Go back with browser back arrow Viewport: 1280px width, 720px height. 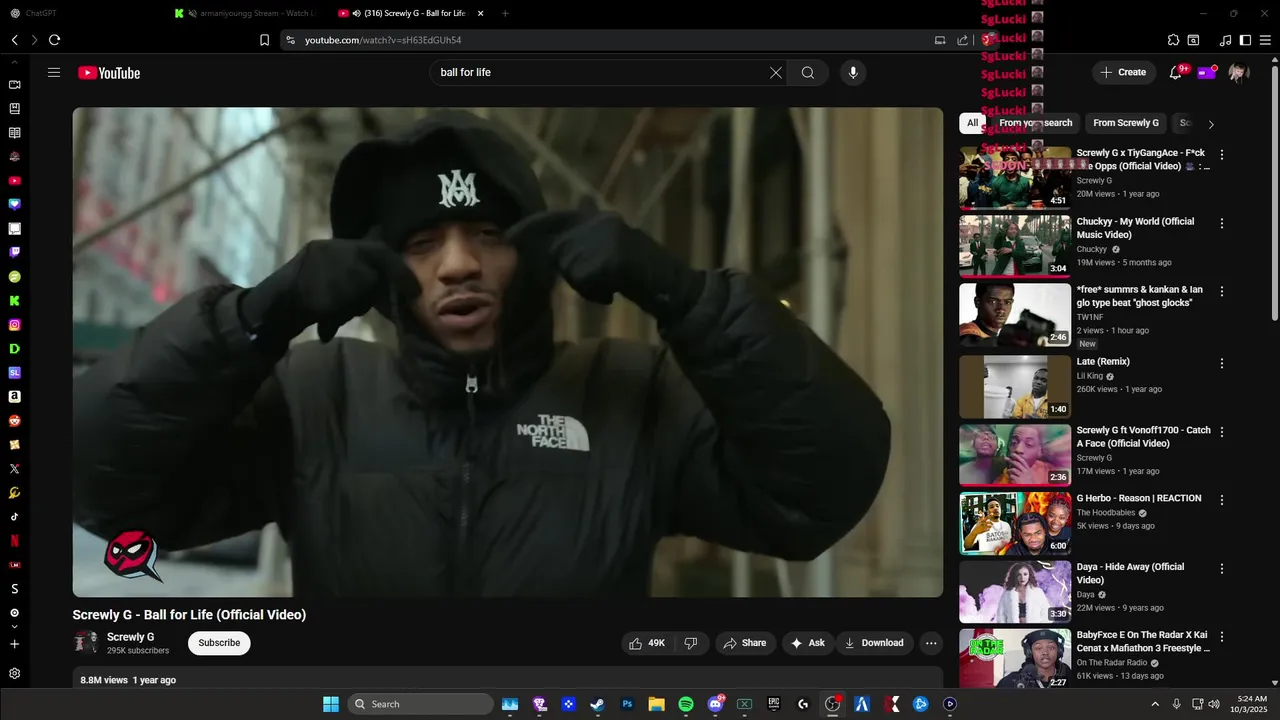[15, 40]
